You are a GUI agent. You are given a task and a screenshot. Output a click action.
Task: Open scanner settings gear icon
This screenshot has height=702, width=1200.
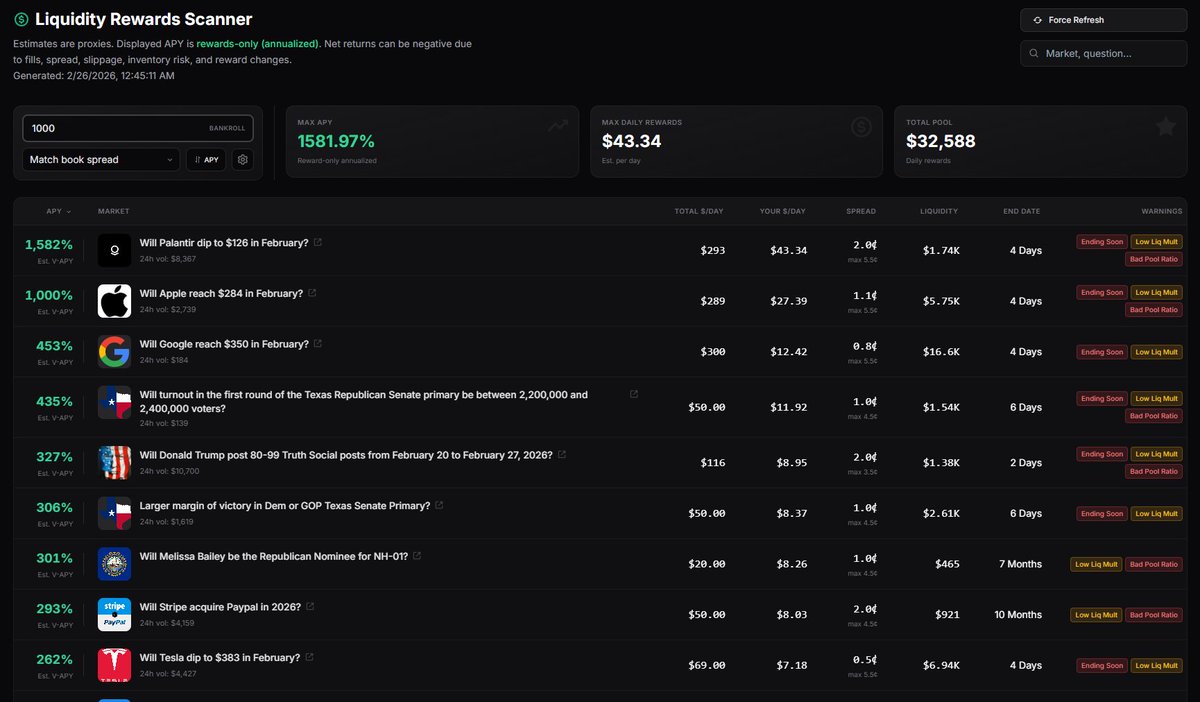pyautogui.click(x=243, y=160)
